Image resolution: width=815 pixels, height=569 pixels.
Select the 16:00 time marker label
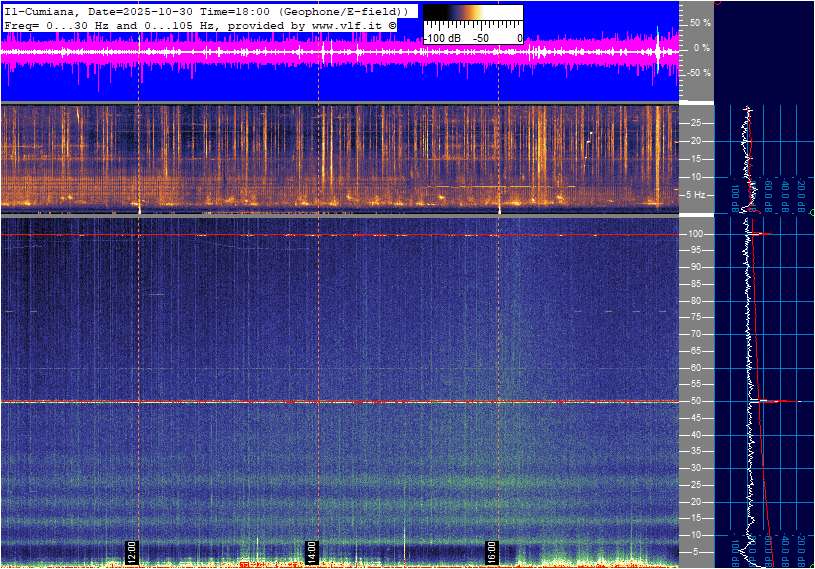click(x=491, y=551)
